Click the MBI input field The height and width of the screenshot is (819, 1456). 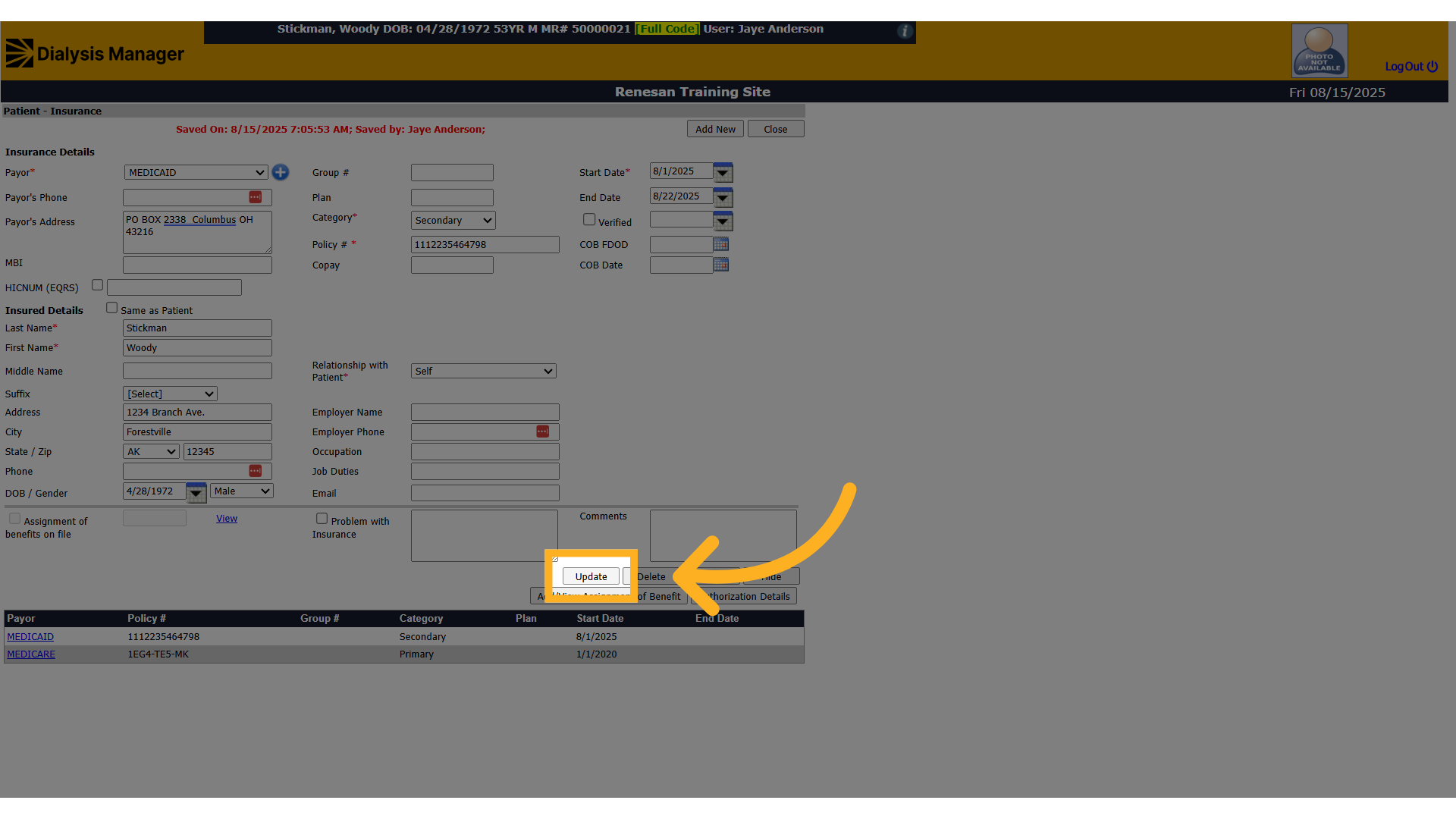pyautogui.click(x=197, y=265)
